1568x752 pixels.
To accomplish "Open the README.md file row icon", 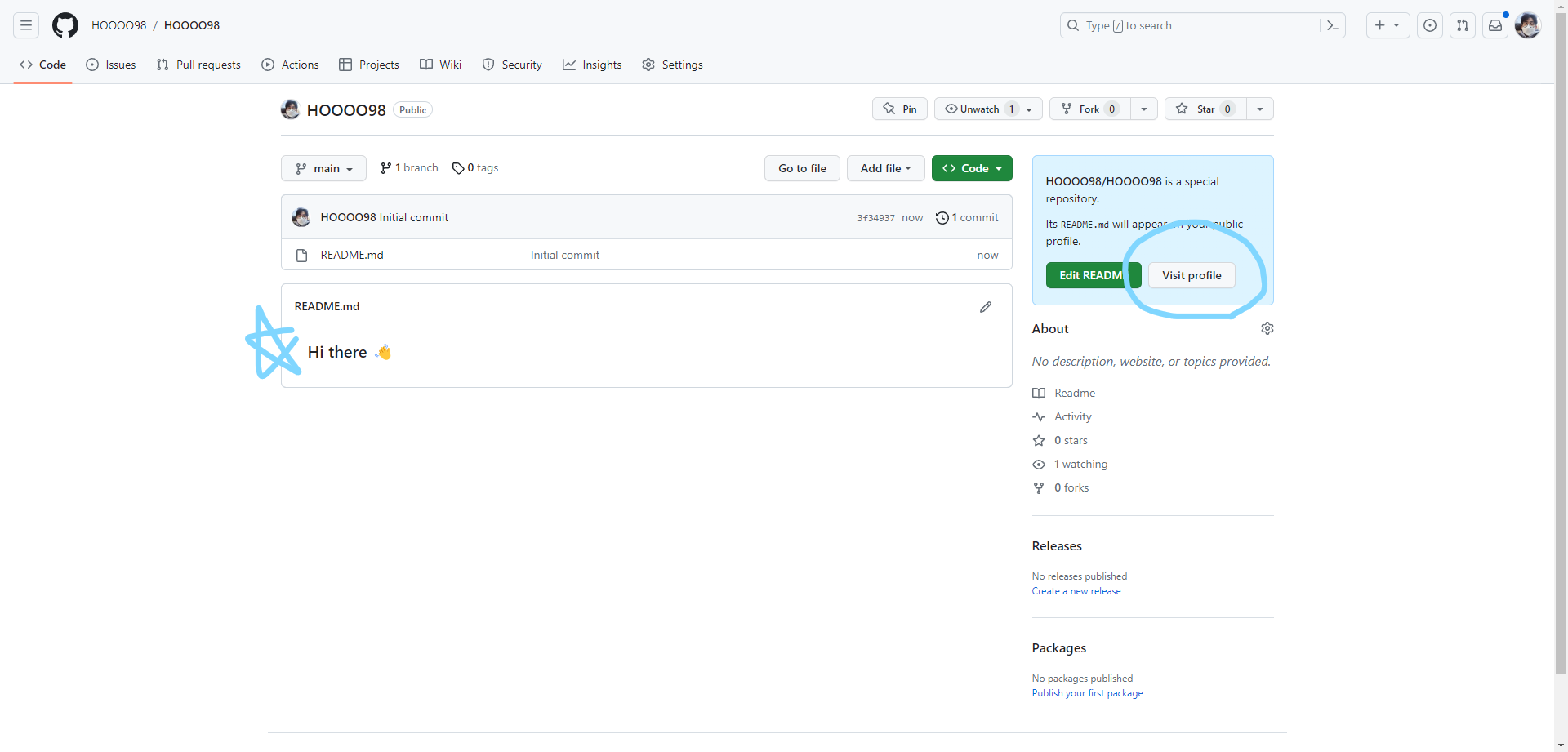I will coord(301,255).
